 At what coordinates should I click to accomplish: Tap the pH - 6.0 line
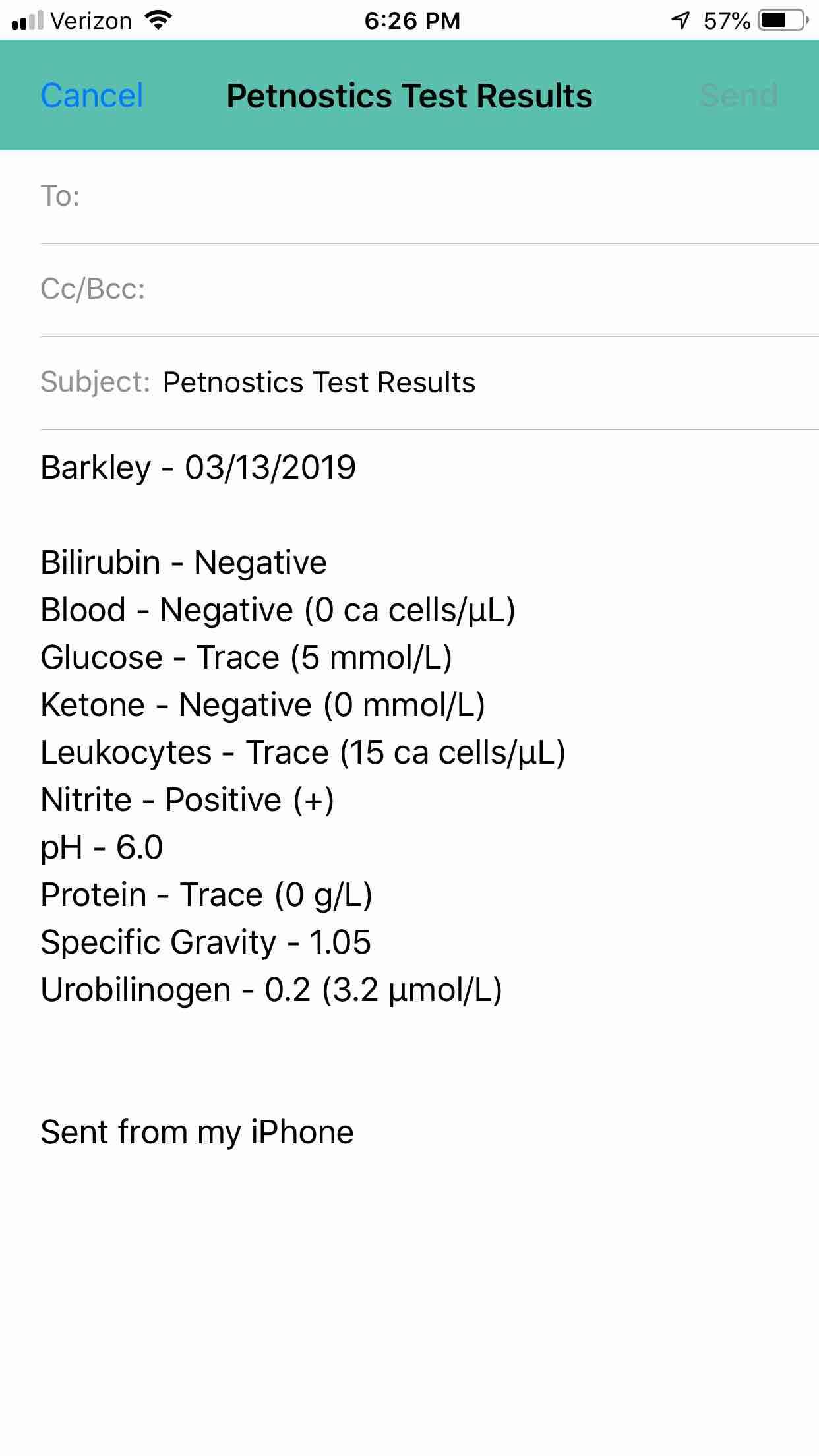(102, 847)
